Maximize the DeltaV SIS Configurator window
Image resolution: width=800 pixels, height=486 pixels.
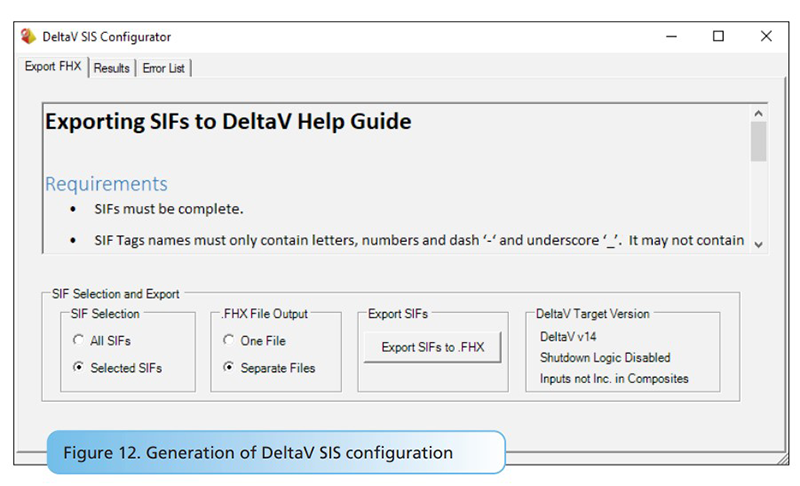click(x=718, y=36)
